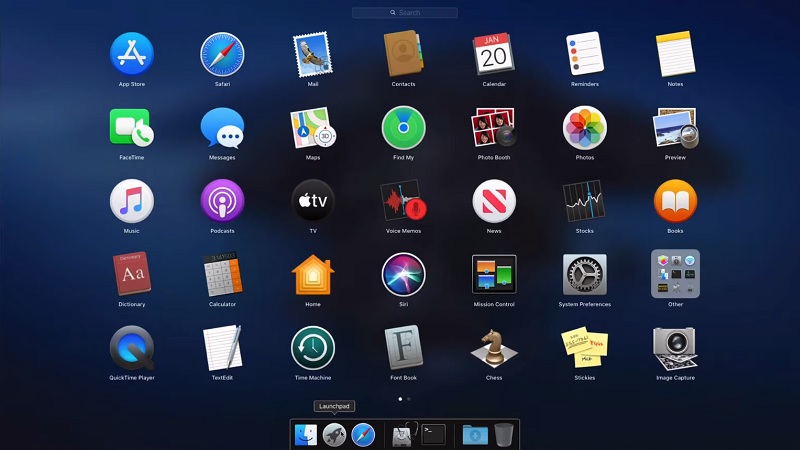This screenshot has width=800, height=450.
Task: Open the Calendar app
Action: [x=494, y=54]
